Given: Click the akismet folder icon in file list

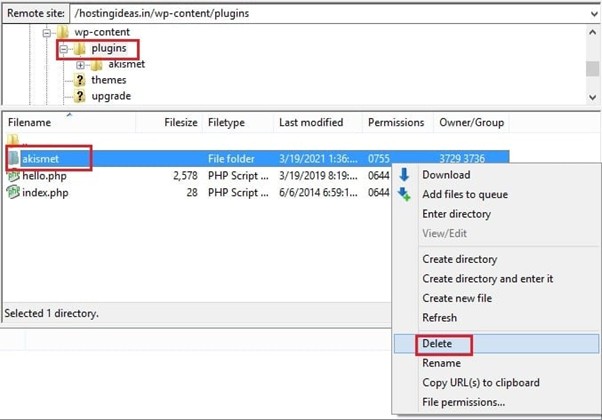Looking at the screenshot, I should click(13, 158).
